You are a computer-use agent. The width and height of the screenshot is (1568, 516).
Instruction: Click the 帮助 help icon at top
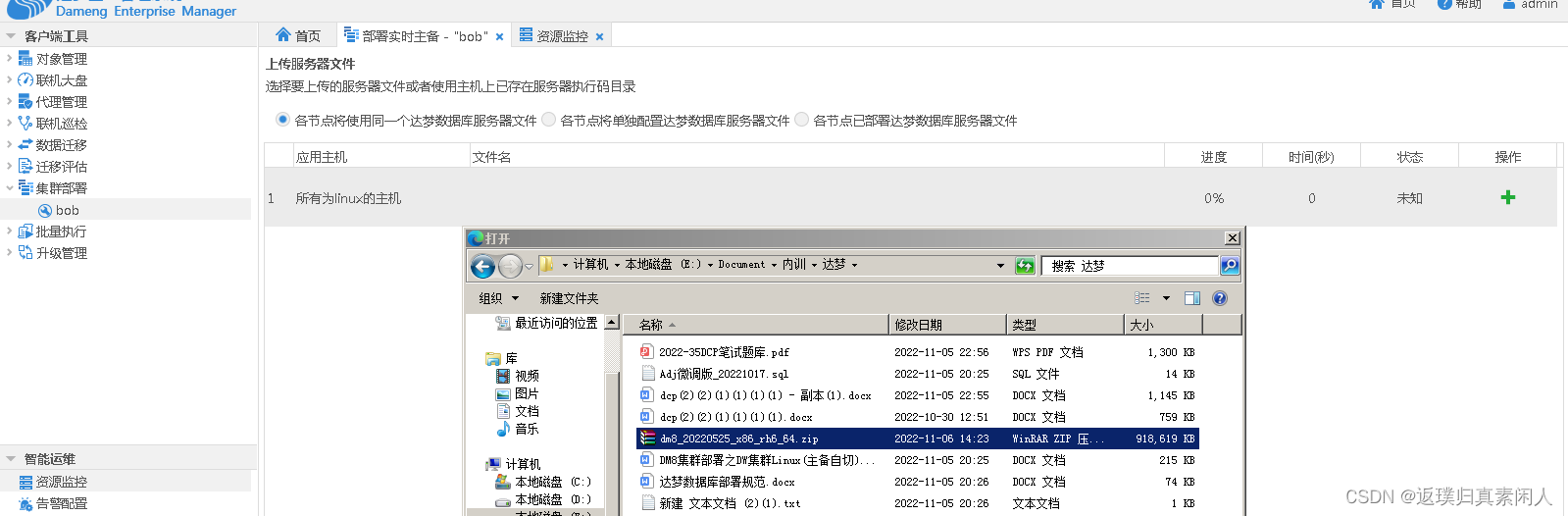[1444, 4]
